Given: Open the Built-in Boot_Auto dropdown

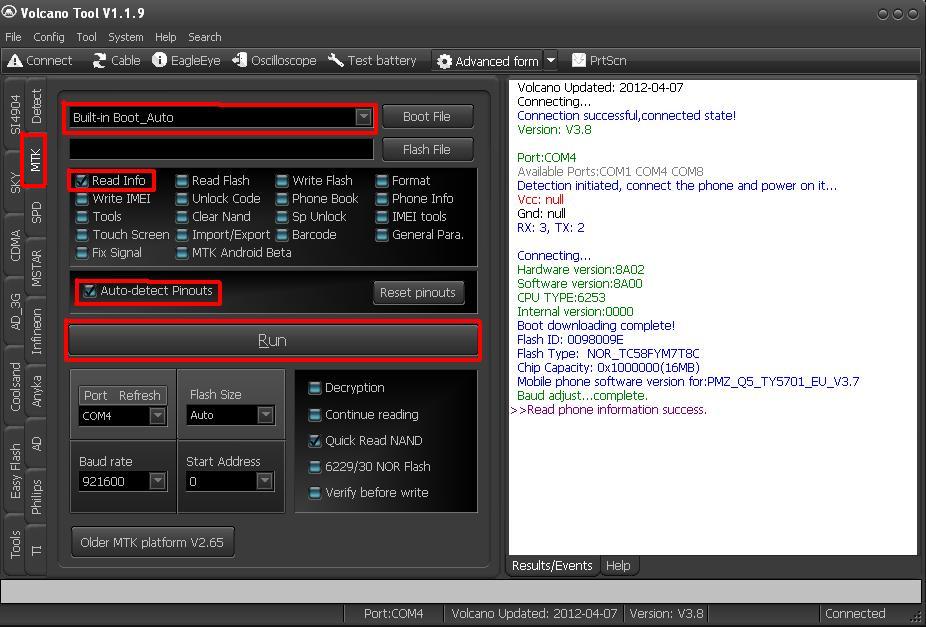Looking at the screenshot, I should [x=363, y=117].
